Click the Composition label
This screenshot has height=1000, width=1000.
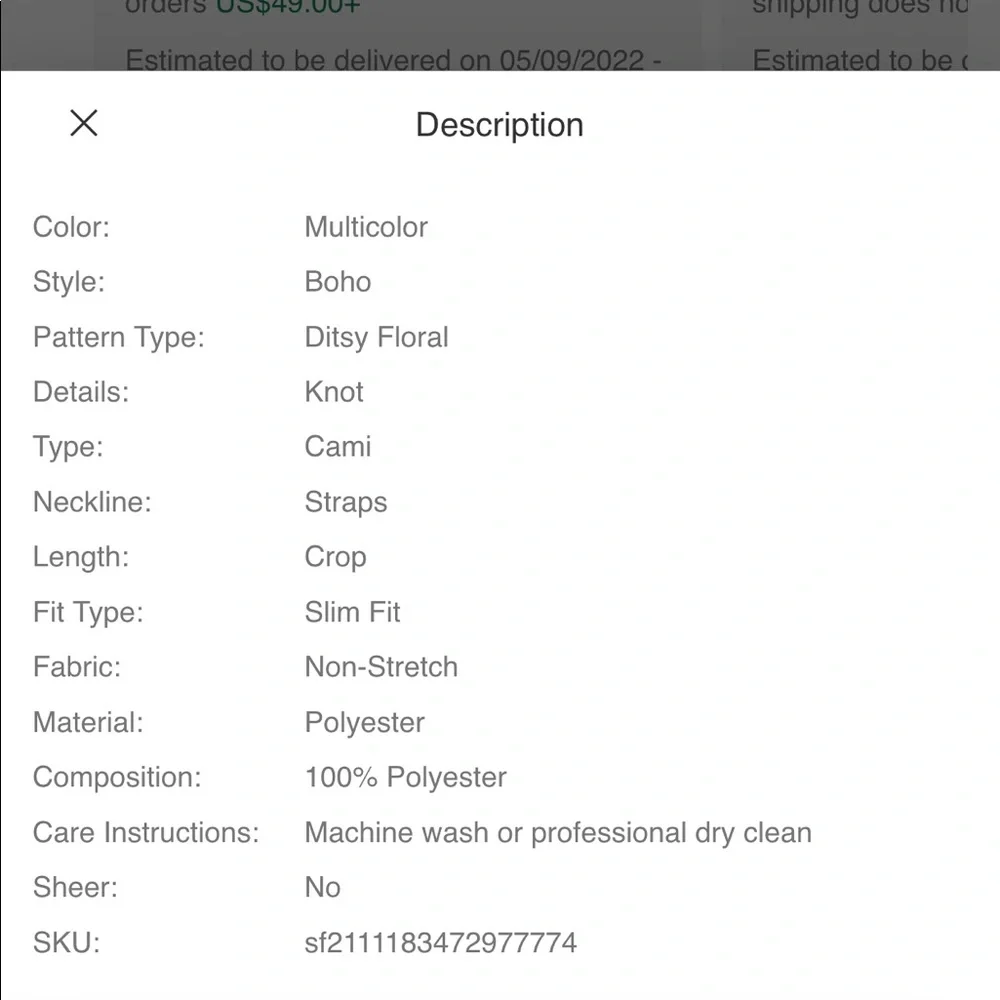[x=117, y=777]
